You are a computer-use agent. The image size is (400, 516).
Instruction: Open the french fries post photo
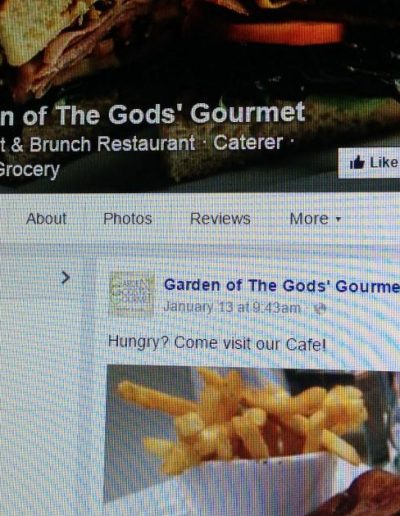pos(252,440)
